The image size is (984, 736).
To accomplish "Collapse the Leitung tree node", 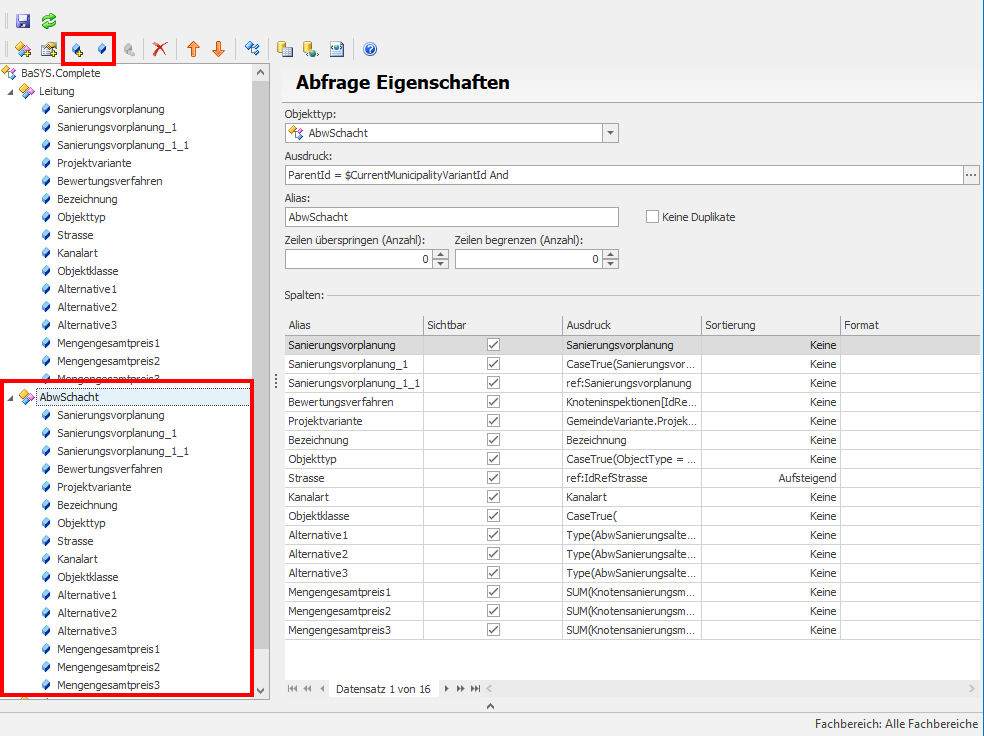I will click(x=10, y=92).
